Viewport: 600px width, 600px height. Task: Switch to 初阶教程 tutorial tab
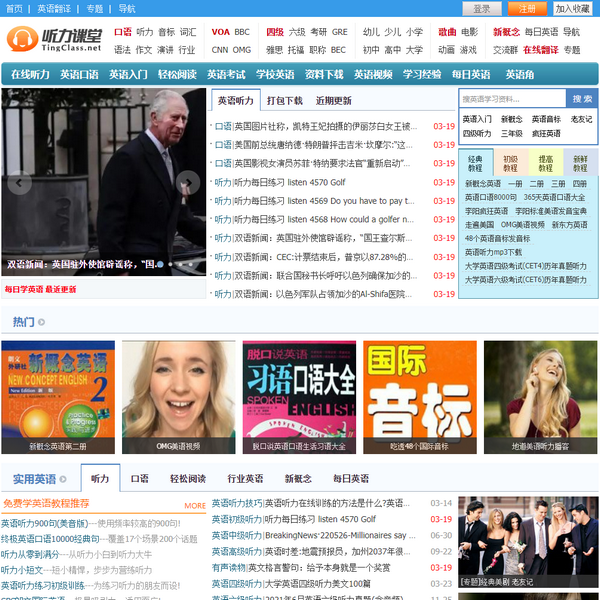[x=510, y=162]
